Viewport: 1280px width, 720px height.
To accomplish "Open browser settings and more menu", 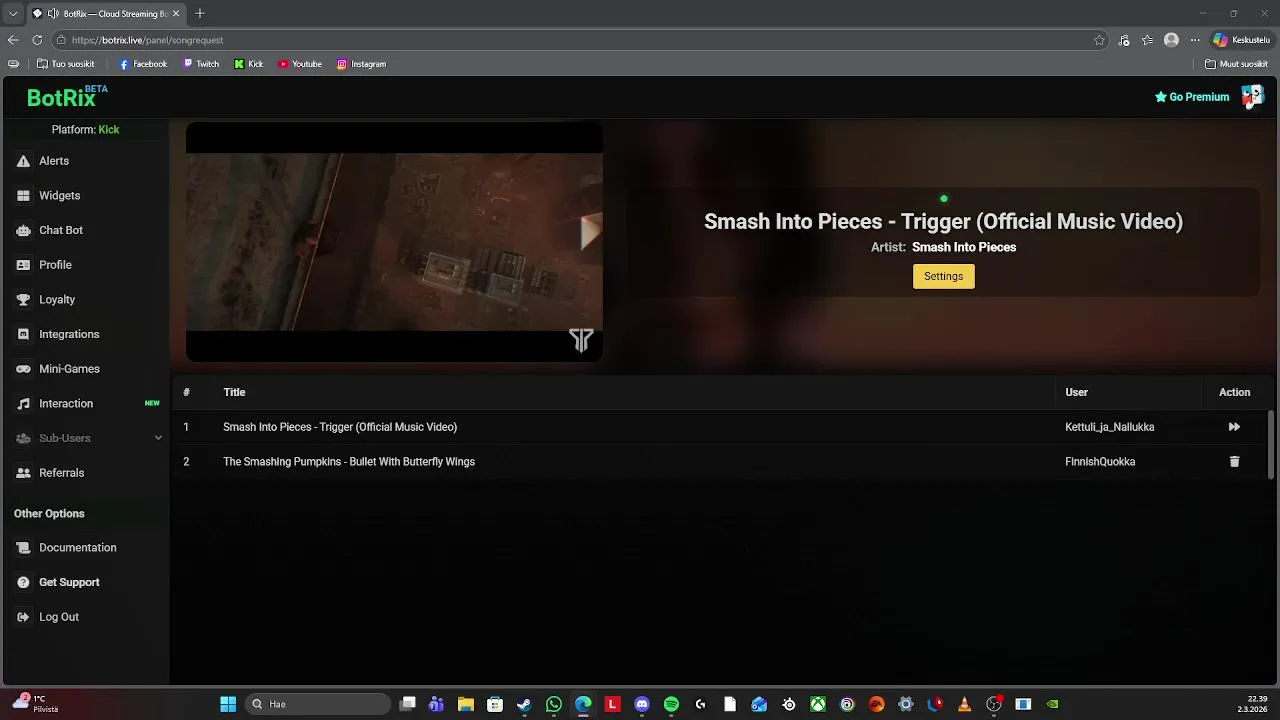I will point(1194,40).
